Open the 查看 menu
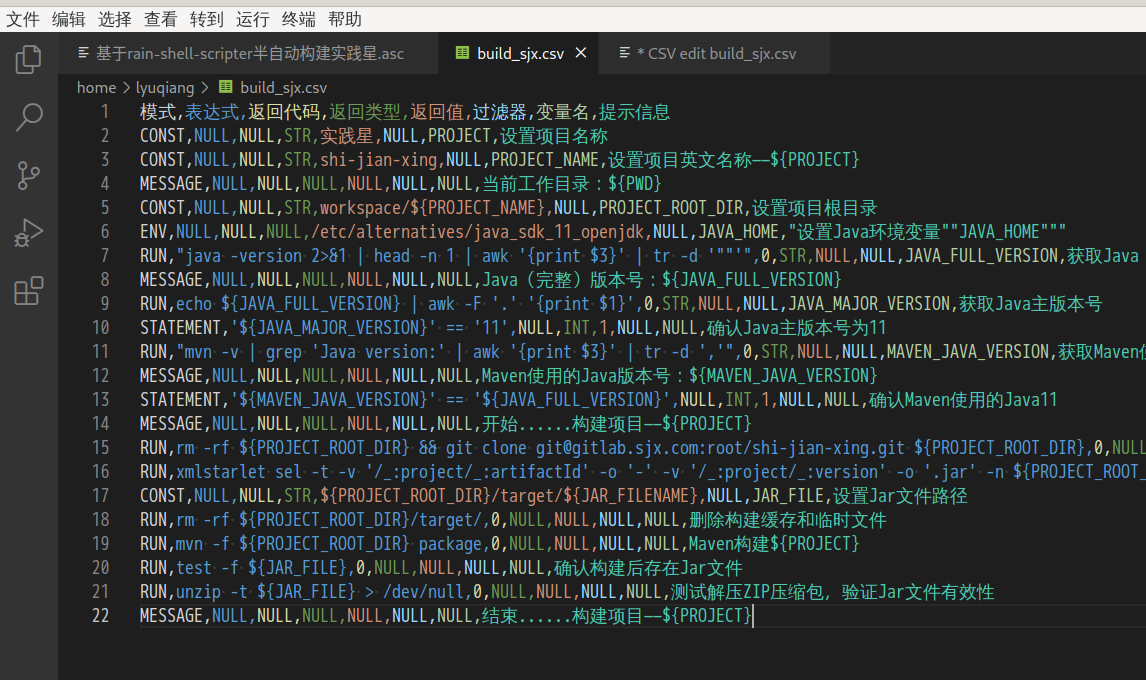The height and width of the screenshot is (680, 1146). [x=160, y=19]
